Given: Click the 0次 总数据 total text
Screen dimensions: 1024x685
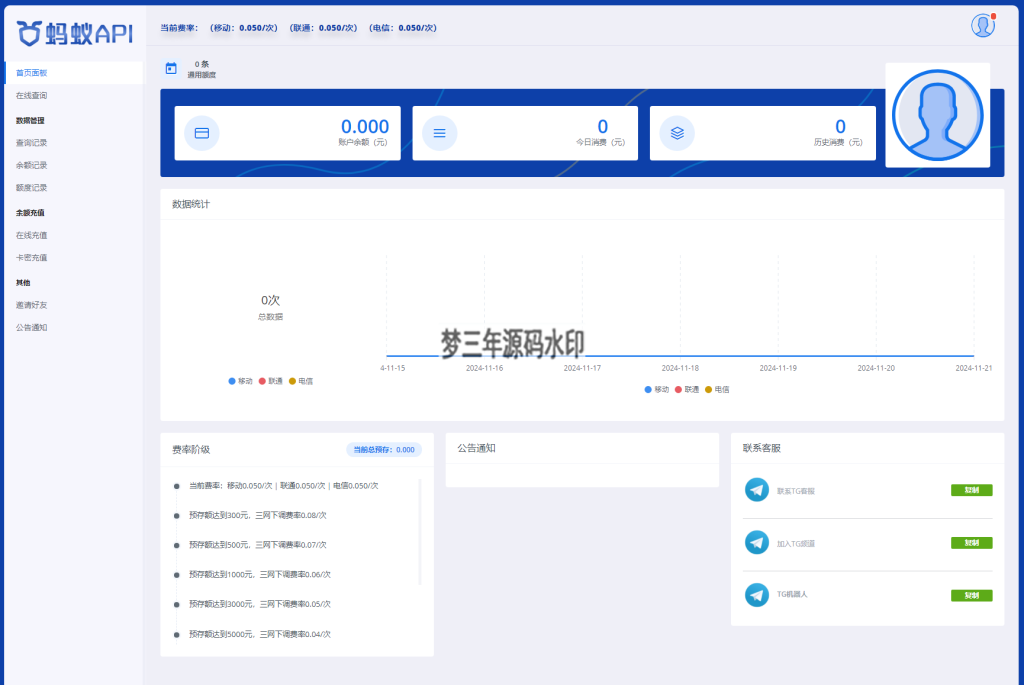Looking at the screenshot, I should pos(270,307).
